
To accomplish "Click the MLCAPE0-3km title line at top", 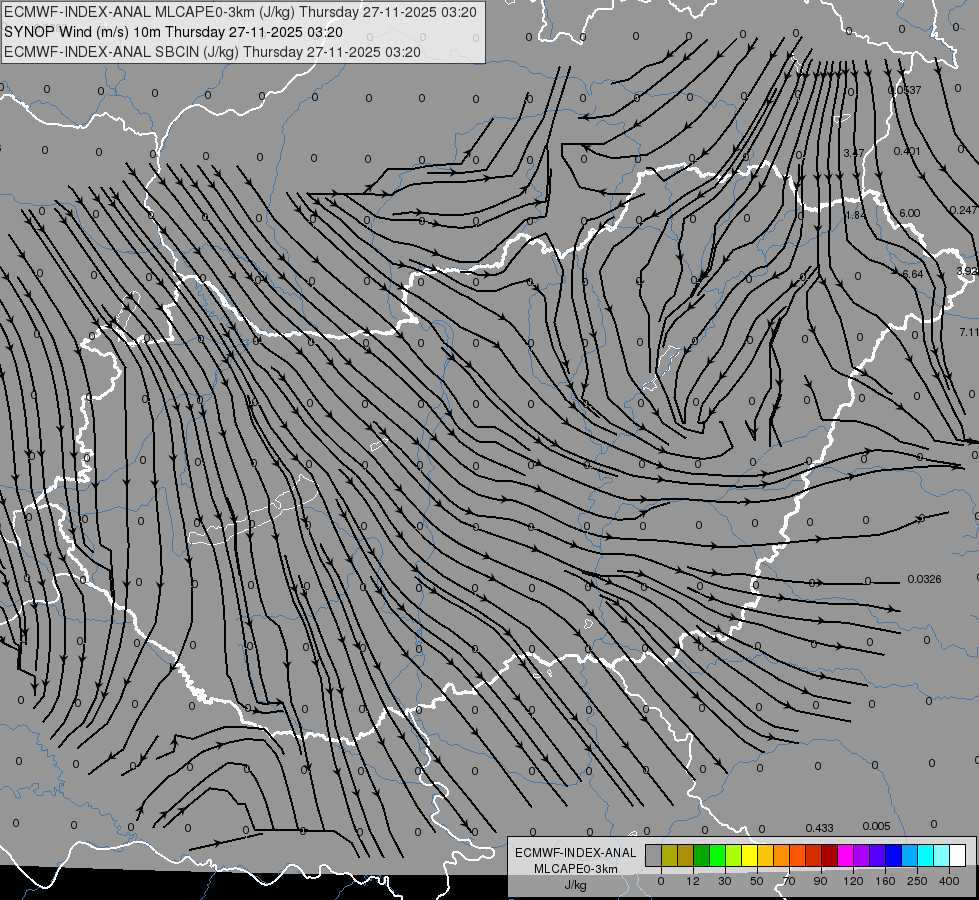I will click(240, 12).
